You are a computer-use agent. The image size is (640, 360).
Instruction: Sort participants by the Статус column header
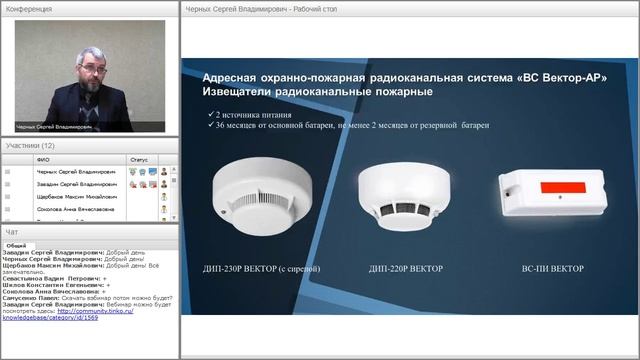(x=142, y=160)
